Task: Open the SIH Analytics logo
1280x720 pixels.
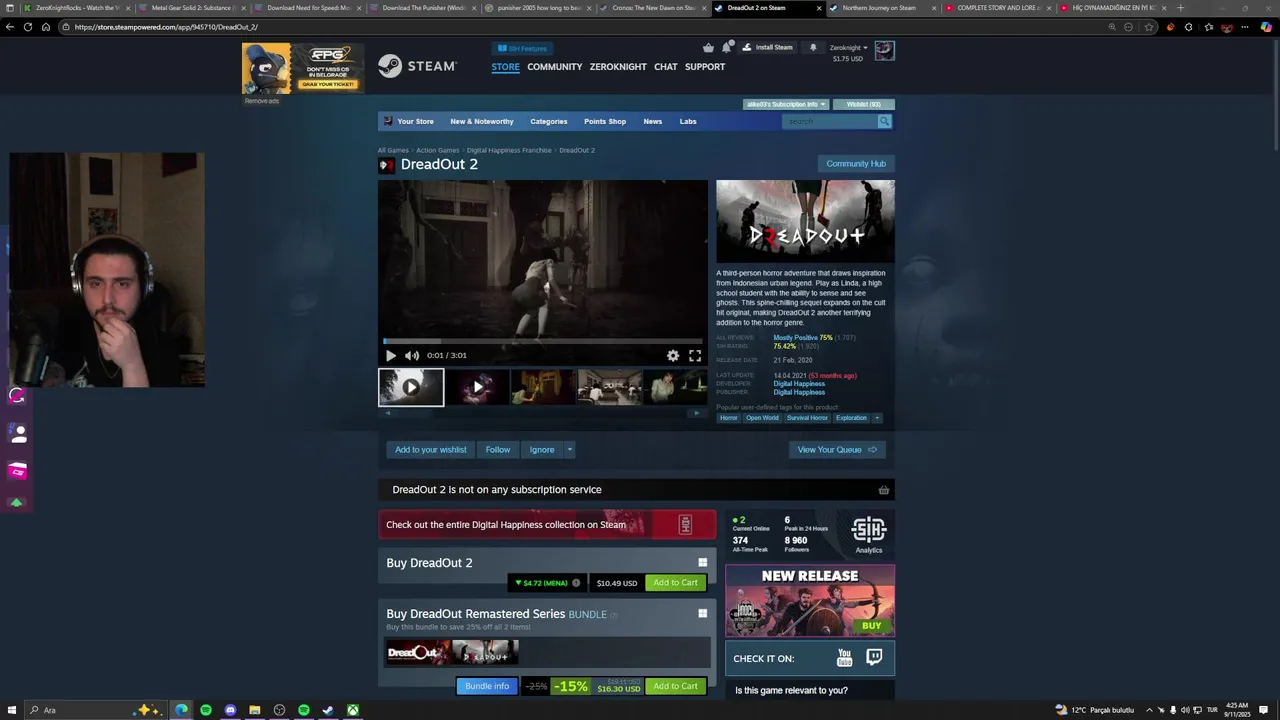Action: click(x=868, y=535)
